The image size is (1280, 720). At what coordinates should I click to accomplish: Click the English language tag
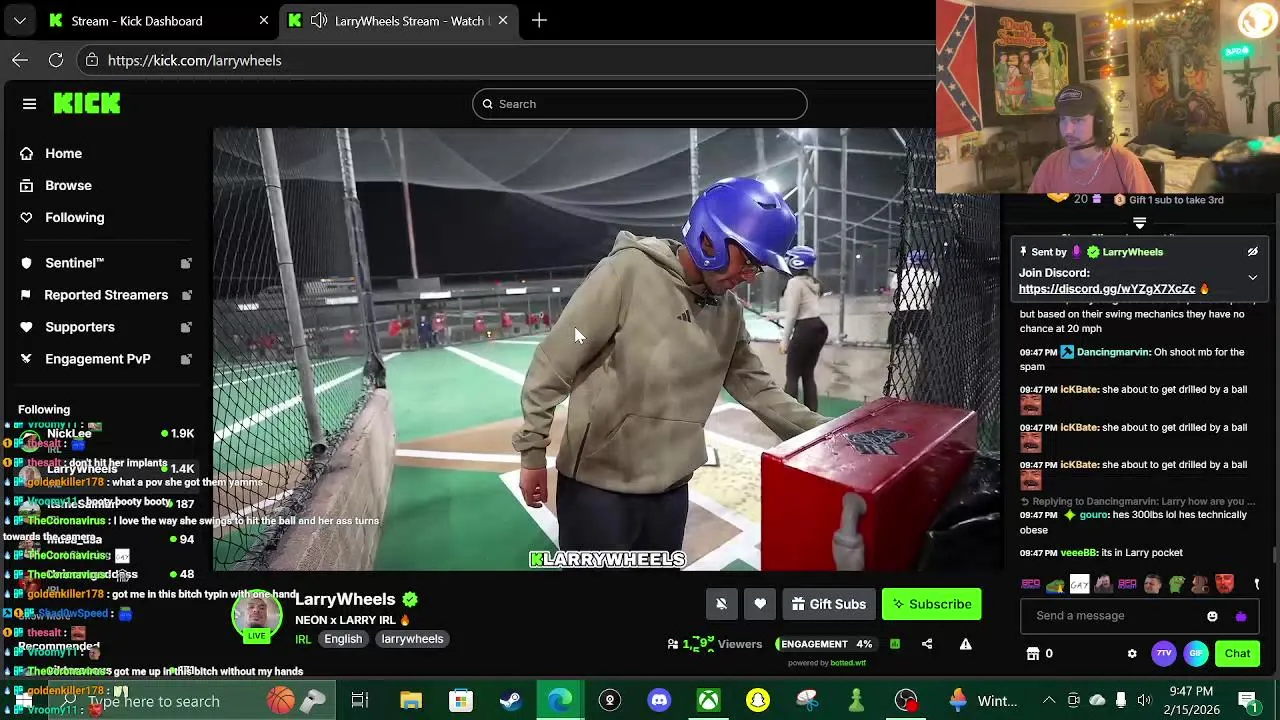pos(343,639)
